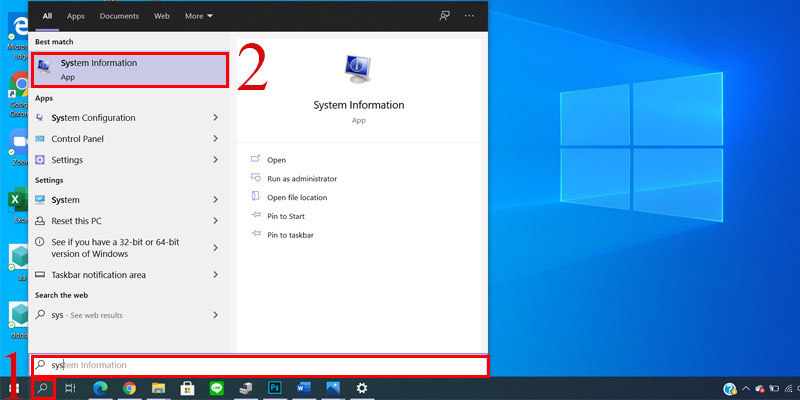The image size is (800, 400).
Task: Open File Explorer from the taskbar
Action: [x=159, y=389]
